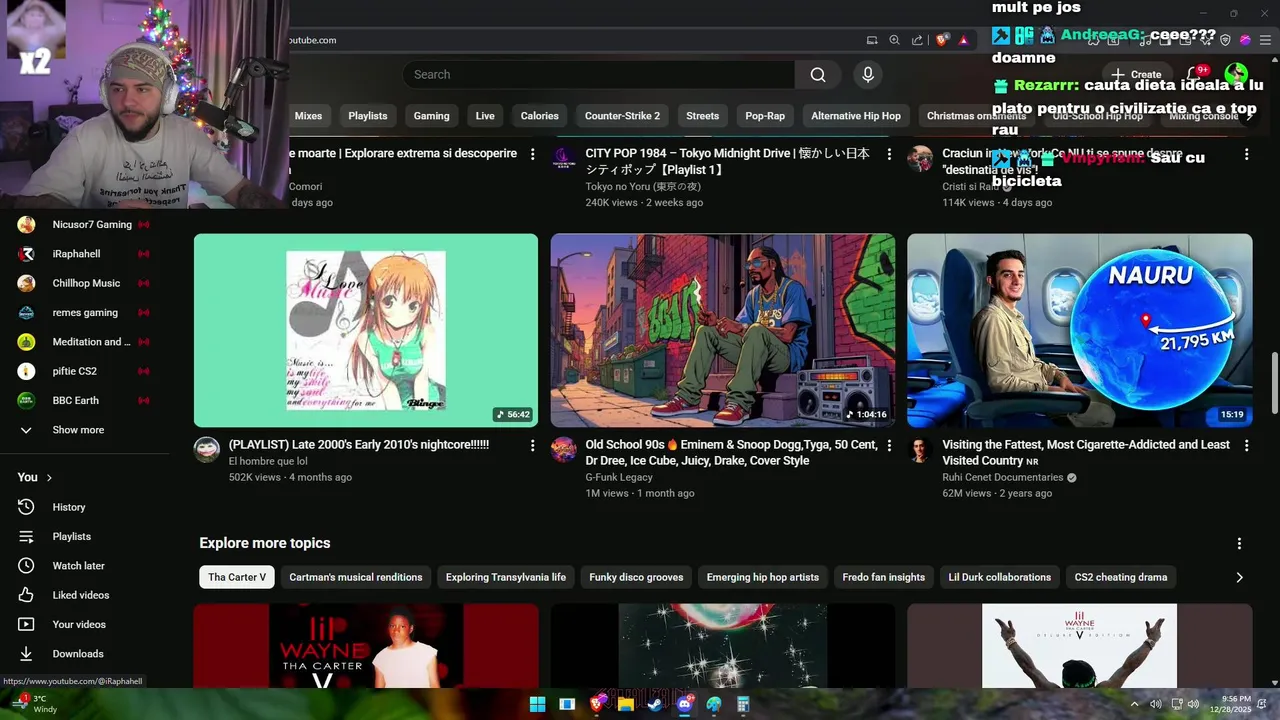
Task: Select the Live filter chip
Action: (x=485, y=116)
